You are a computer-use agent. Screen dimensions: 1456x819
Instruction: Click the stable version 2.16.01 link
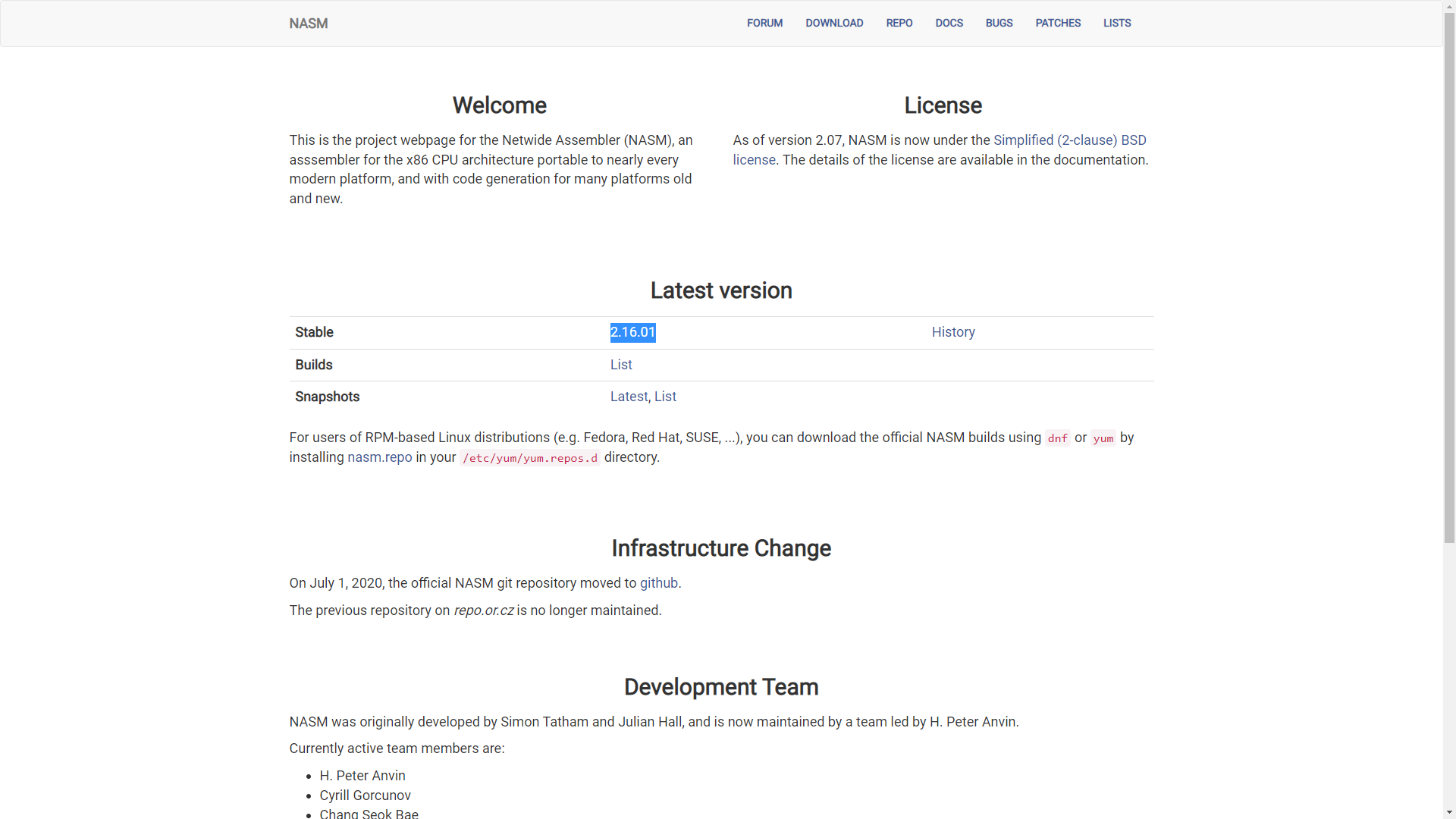(633, 332)
